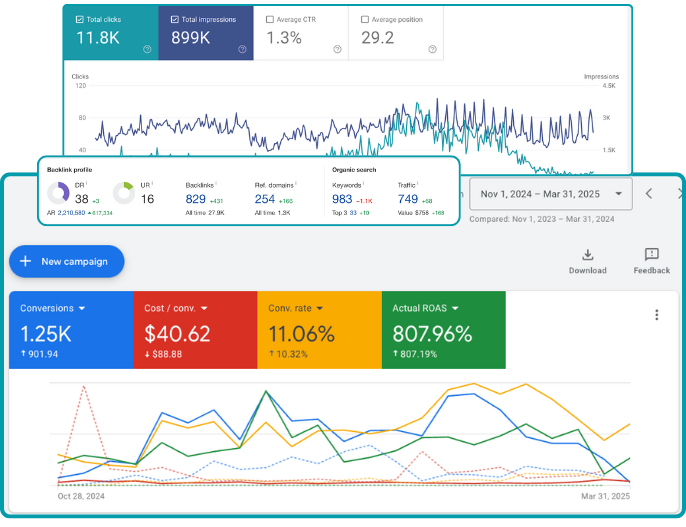Click the Feedback icon
This screenshot has height=527, width=686.
tap(652, 255)
